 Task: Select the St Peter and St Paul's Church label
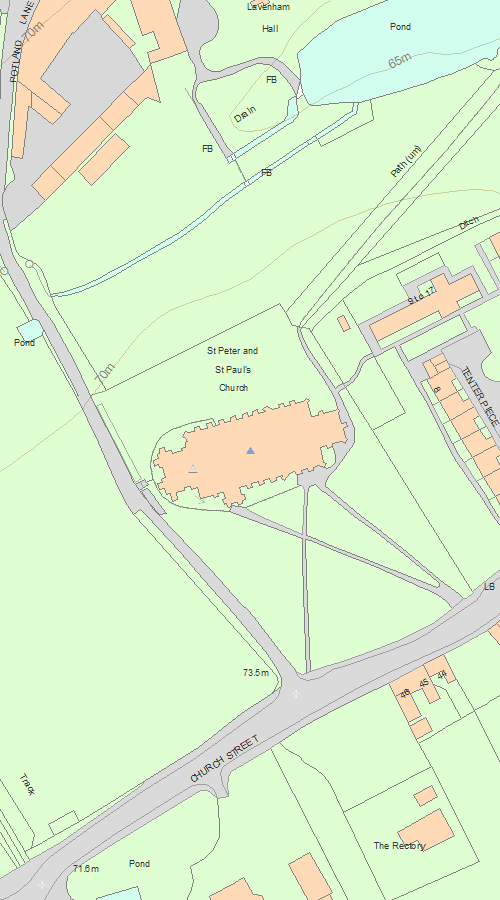(x=233, y=369)
